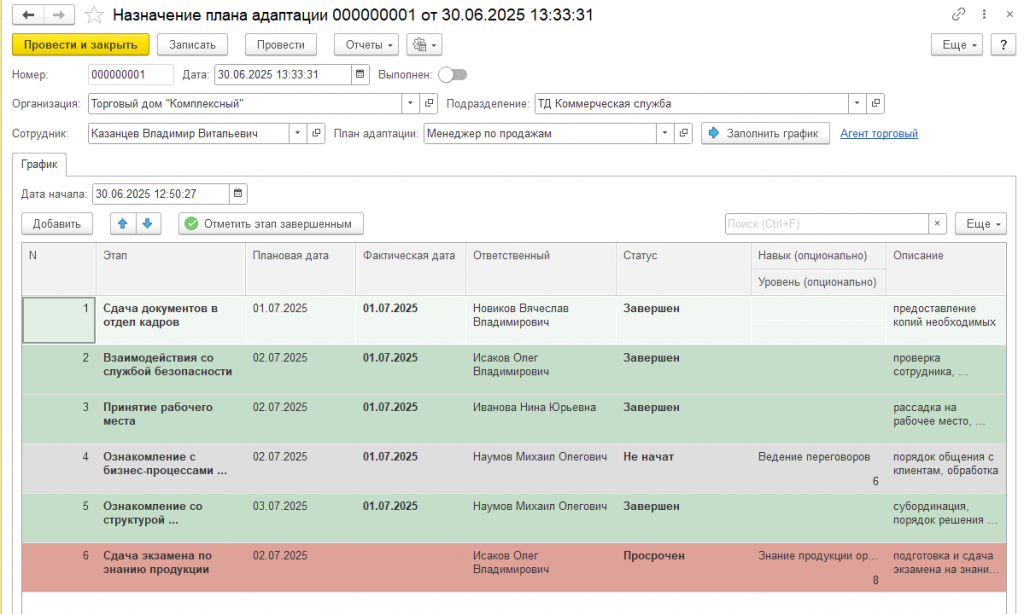Open the Организация record with its open icon

click(429, 104)
